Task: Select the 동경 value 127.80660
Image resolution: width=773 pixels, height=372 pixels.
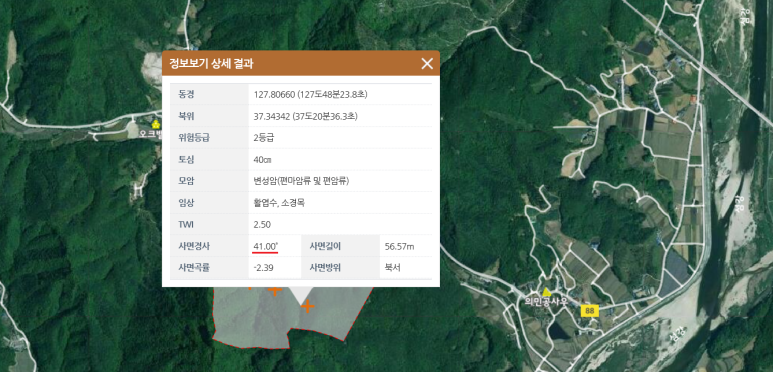Action: (x=310, y=95)
